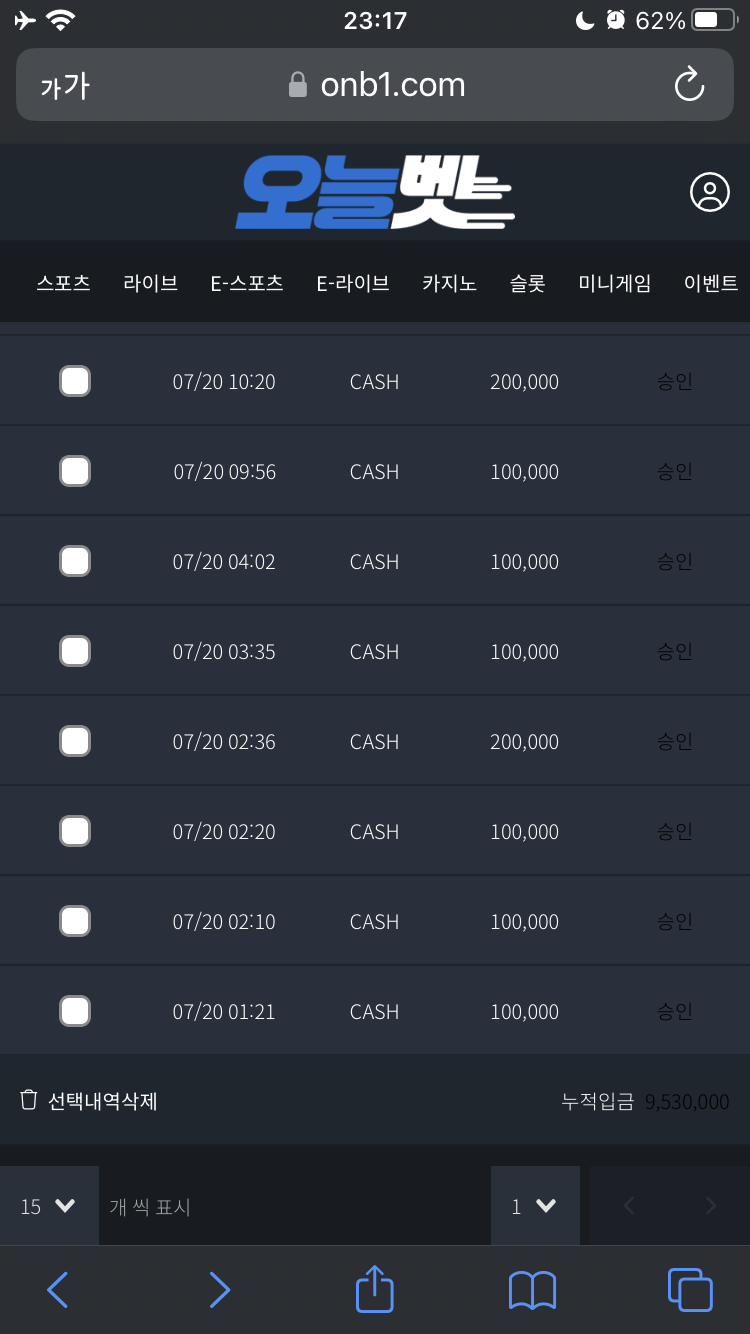Go back with Safari back arrow
The height and width of the screenshot is (1334, 750).
[58, 1290]
